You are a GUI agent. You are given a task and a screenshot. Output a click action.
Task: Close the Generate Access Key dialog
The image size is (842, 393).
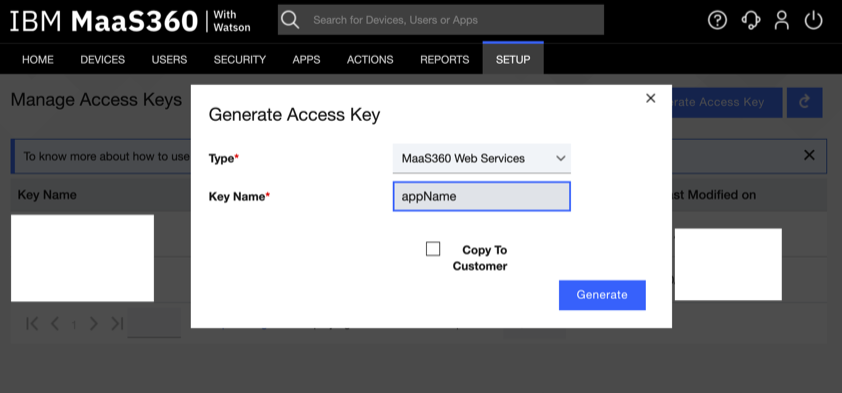tap(650, 98)
